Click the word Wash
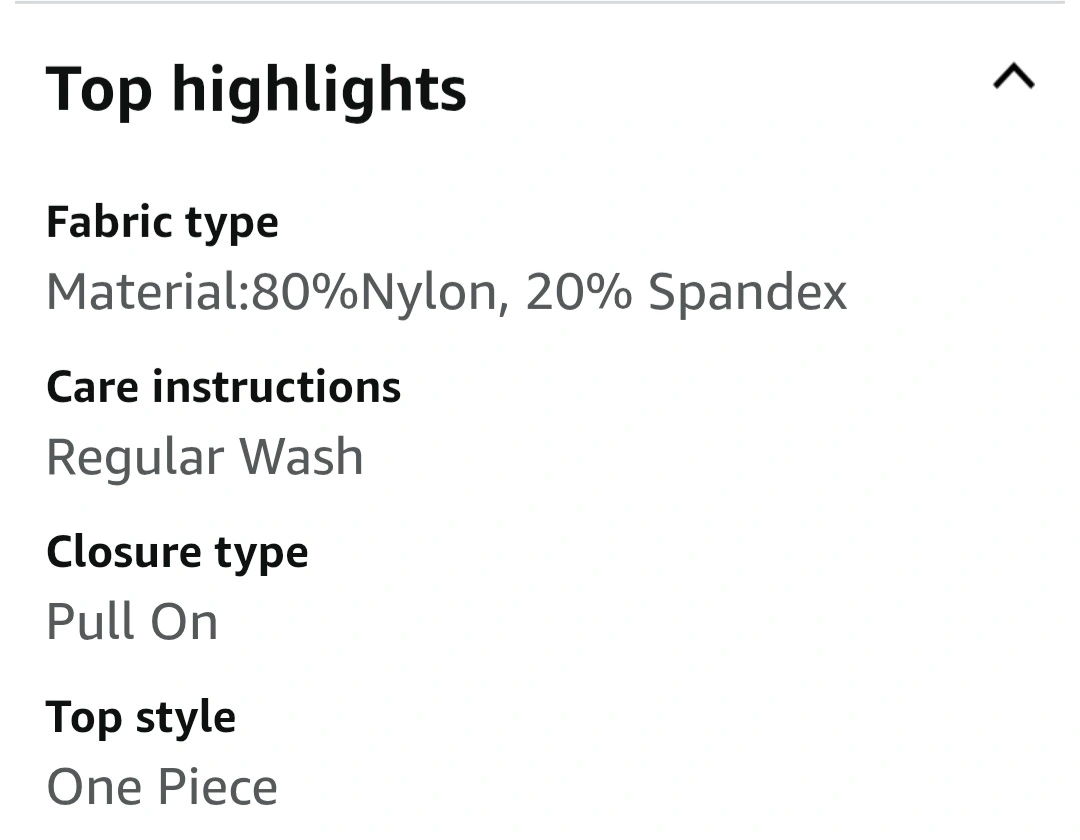The image size is (1080, 840). [300, 457]
